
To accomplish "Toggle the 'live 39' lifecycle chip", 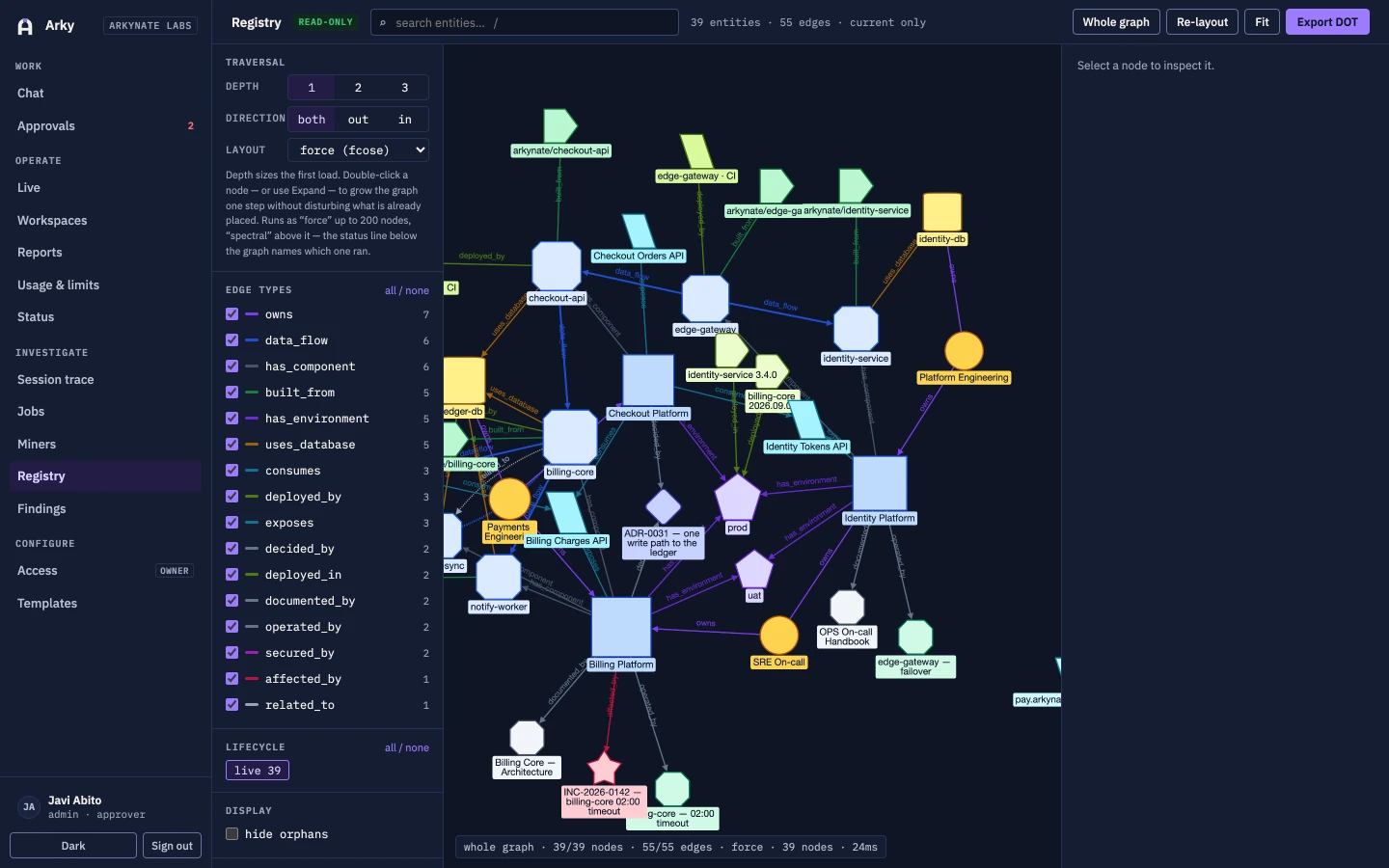I will point(258,771).
